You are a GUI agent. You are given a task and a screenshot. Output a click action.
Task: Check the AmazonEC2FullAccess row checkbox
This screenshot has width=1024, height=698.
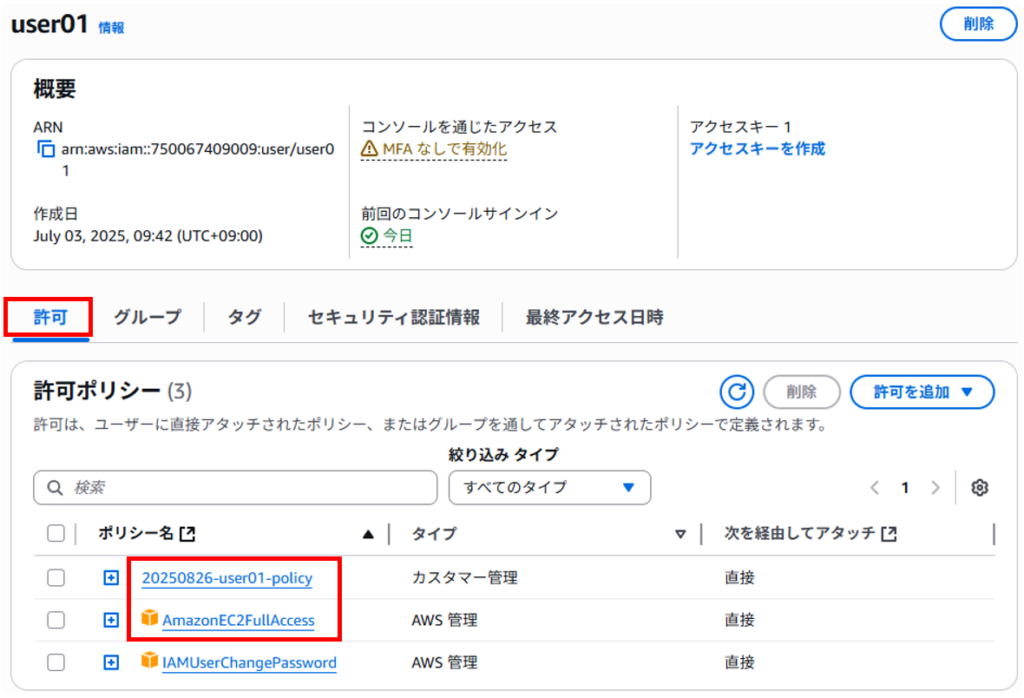pos(56,620)
